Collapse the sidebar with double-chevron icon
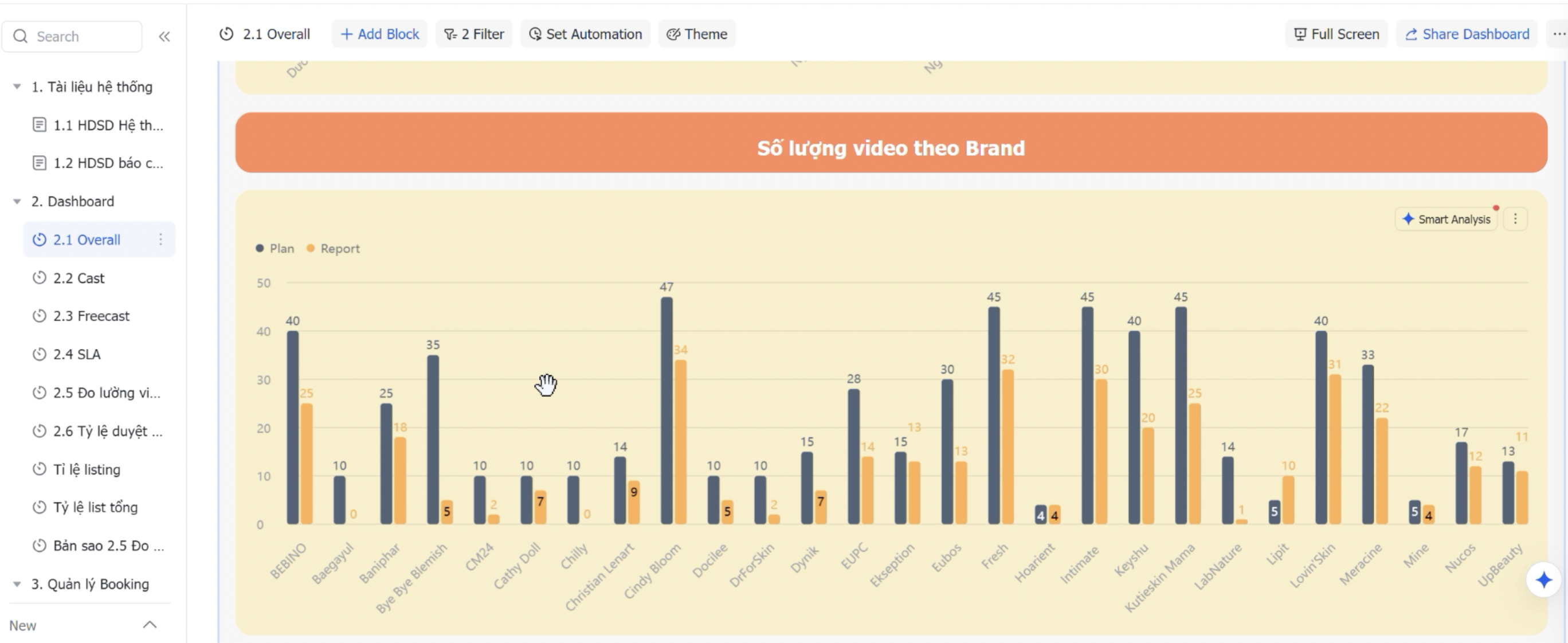This screenshot has width=1568, height=643. tap(164, 37)
